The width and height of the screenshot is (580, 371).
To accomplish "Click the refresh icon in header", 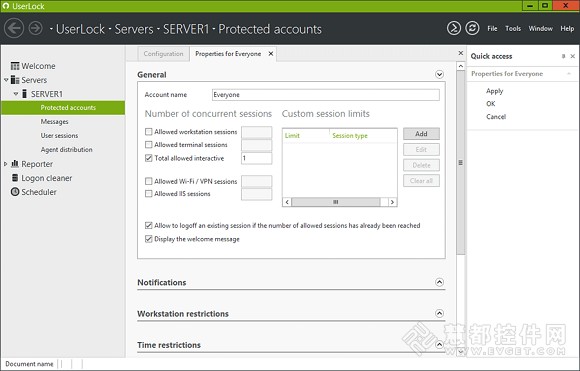I will coord(472,28).
